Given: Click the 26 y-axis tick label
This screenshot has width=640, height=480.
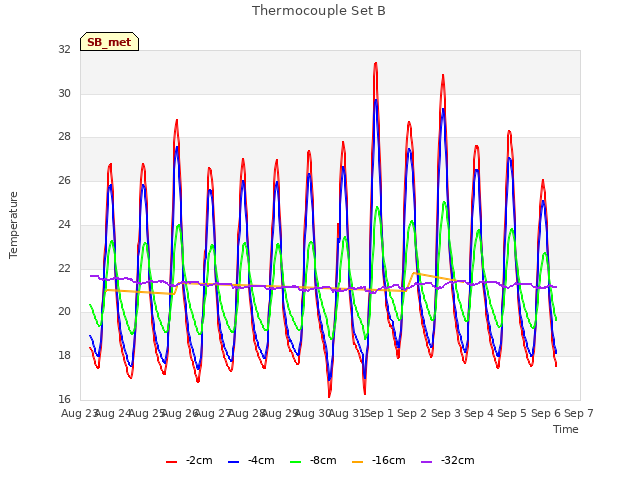Looking at the screenshot, I should 64,180.
